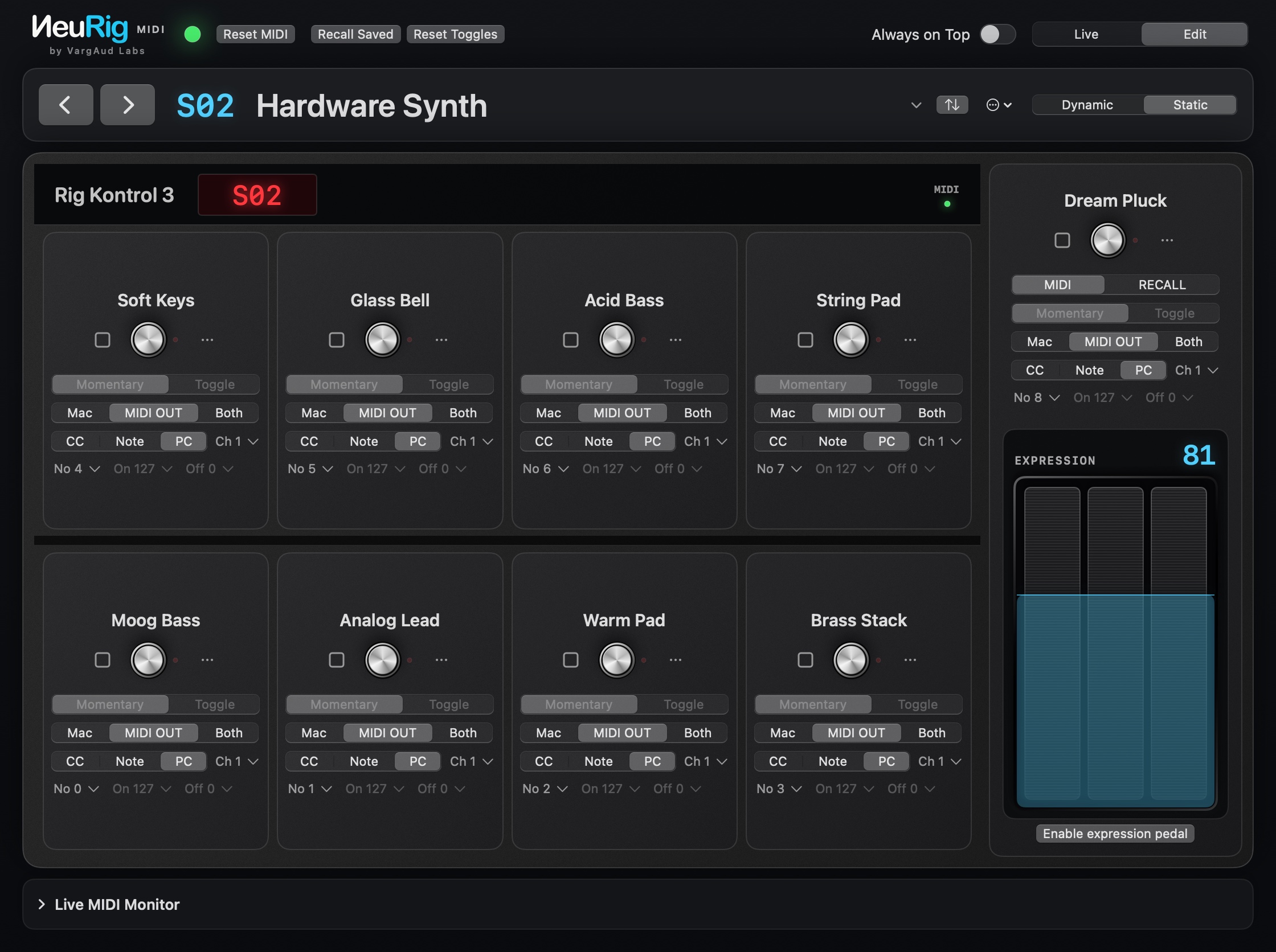Click the Rig Kontrol 3 label
This screenshot has height=952, width=1276.
pyautogui.click(x=114, y=195)
